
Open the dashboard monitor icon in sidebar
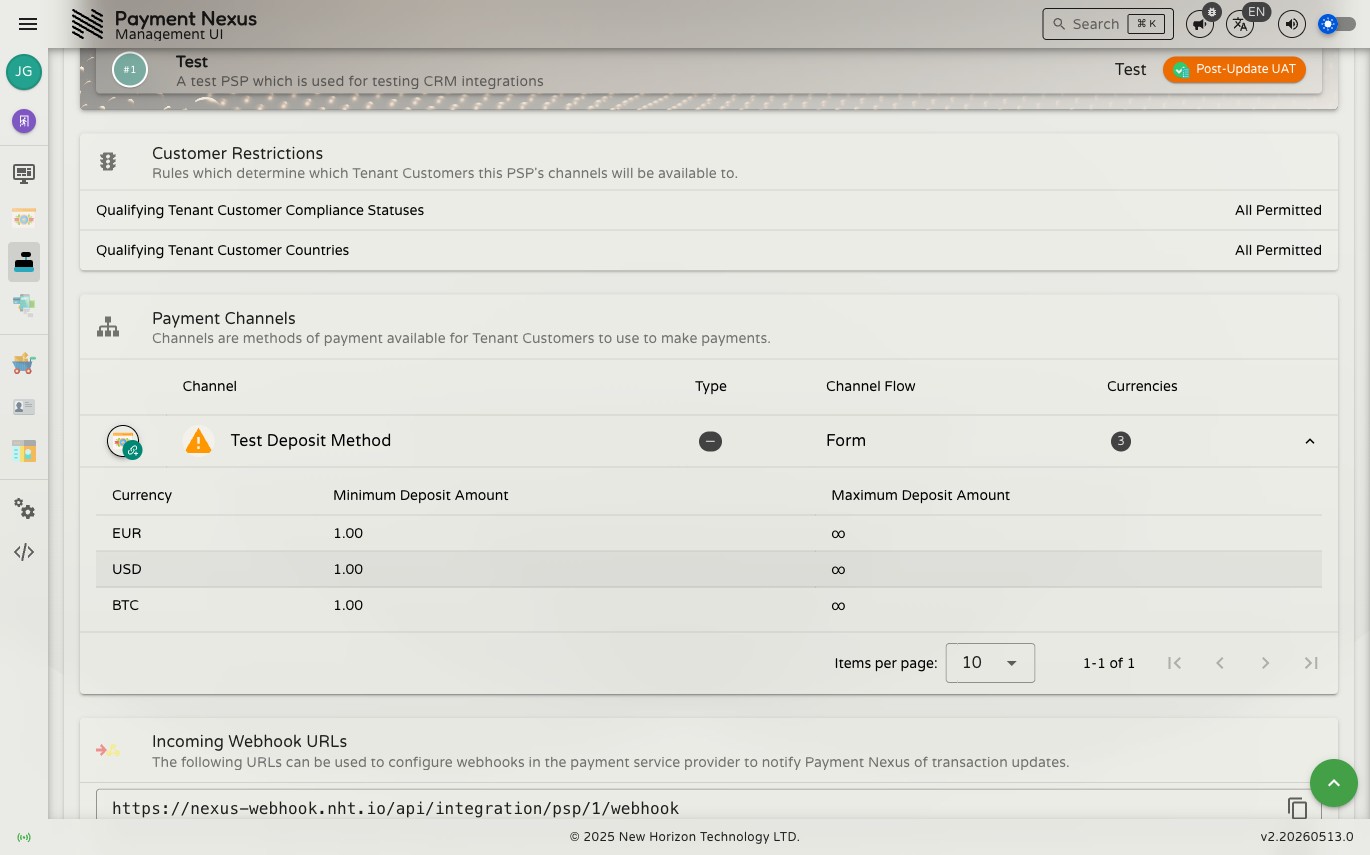click(24, 174)
